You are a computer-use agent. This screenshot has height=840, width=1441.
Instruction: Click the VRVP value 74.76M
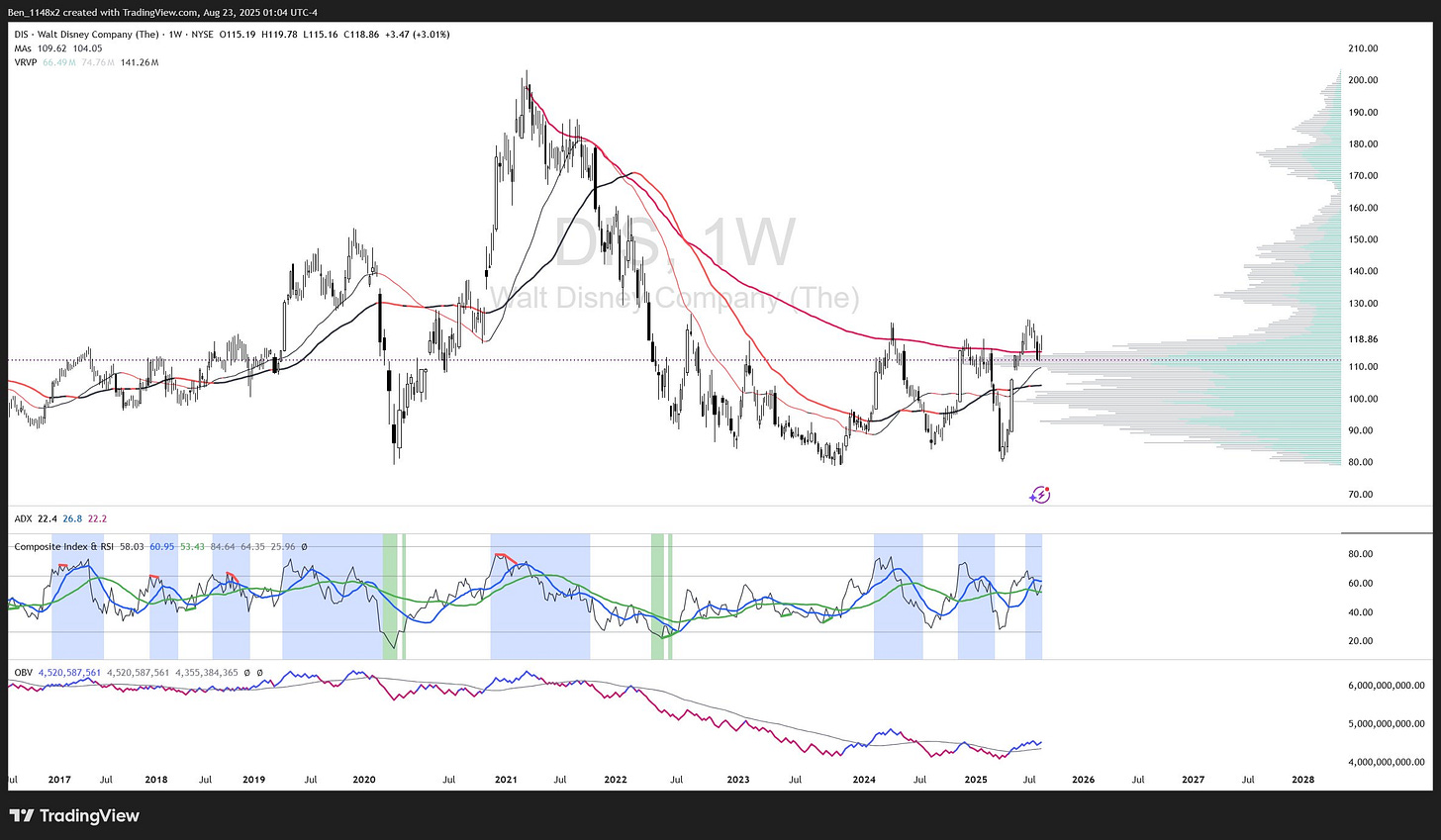[x=98, y=62]
